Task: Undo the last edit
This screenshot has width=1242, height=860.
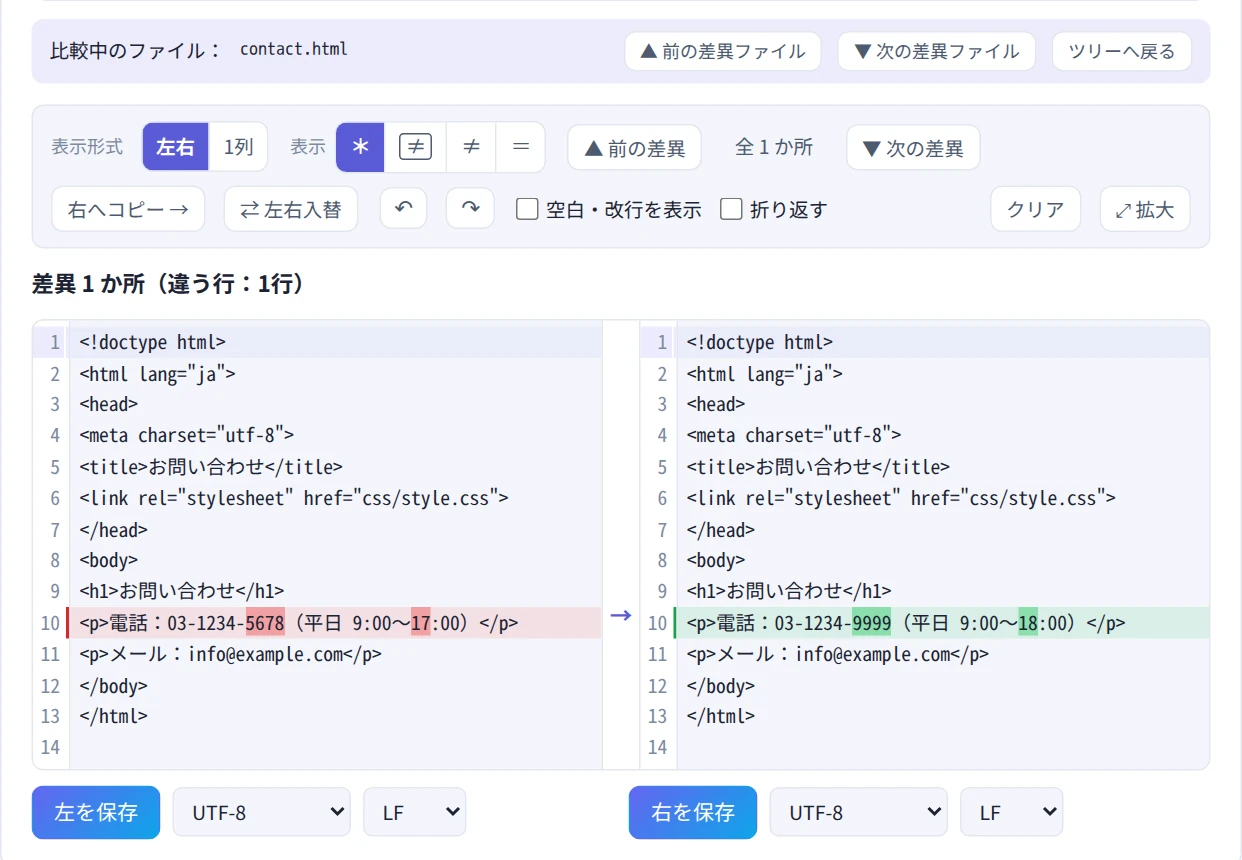Action: pos(404,208)
